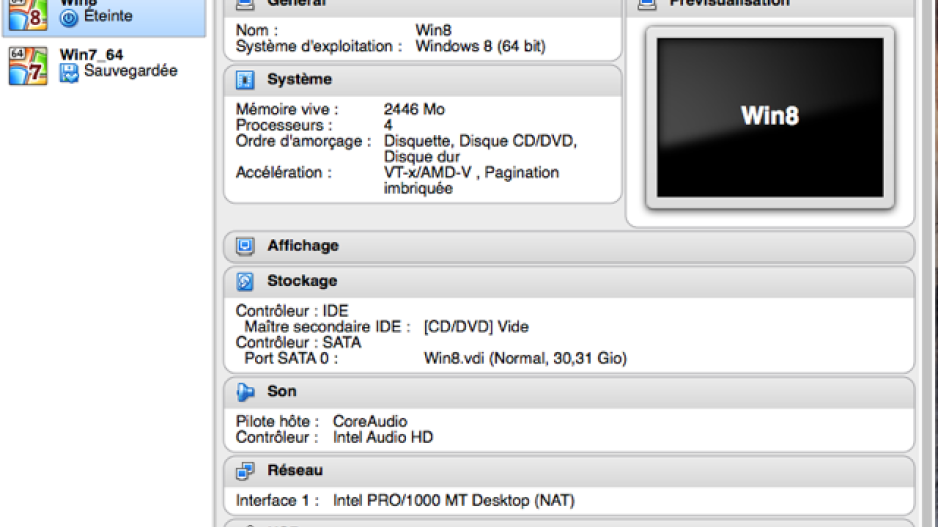Viewport: 938px width, 527px height.
Task: Open the Stockage section header
Action: point(569,282)
